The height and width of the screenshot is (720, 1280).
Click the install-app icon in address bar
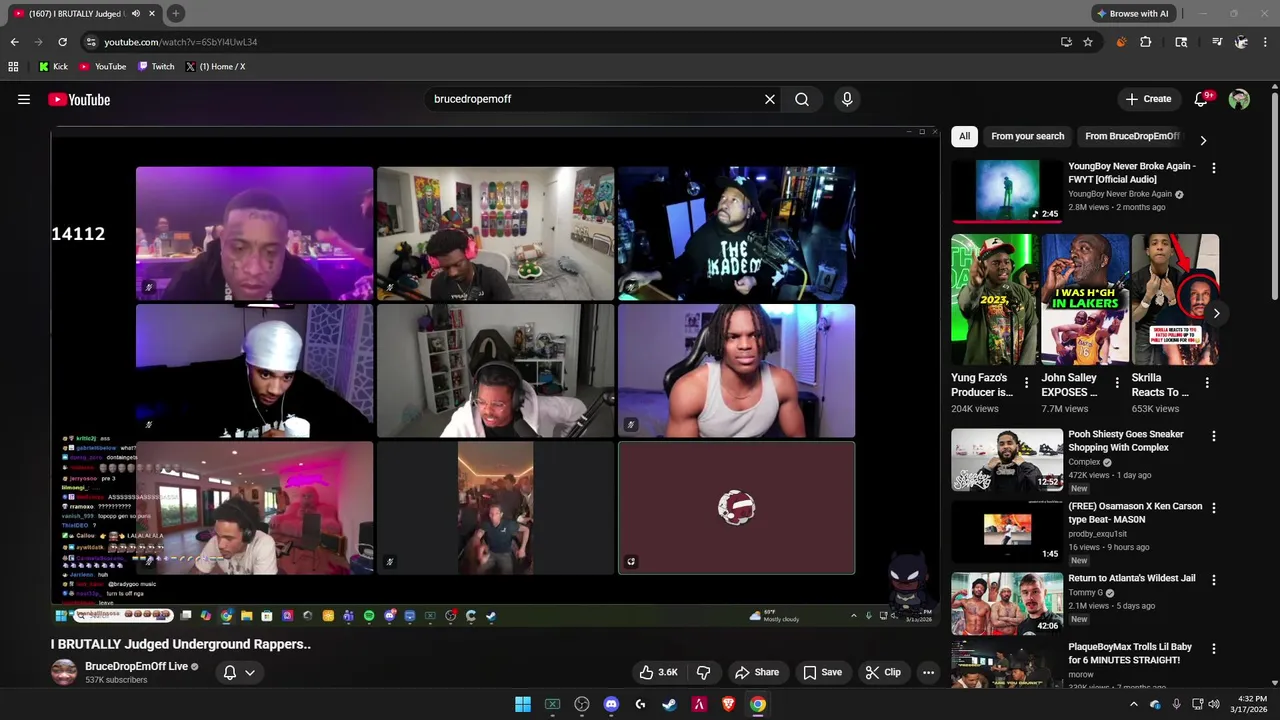(x=1066, y=42)
